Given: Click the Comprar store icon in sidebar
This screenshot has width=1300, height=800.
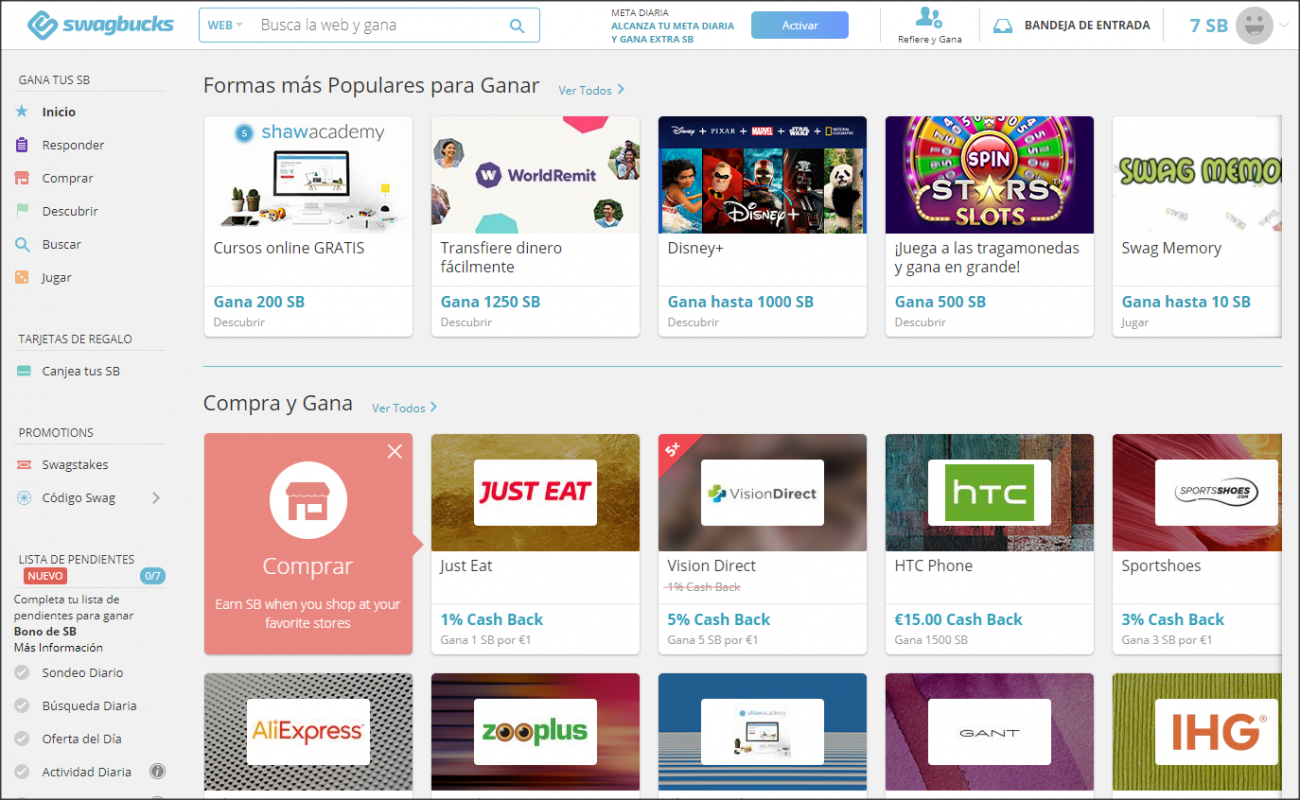Looking at the screenshot, I should 22,178.
